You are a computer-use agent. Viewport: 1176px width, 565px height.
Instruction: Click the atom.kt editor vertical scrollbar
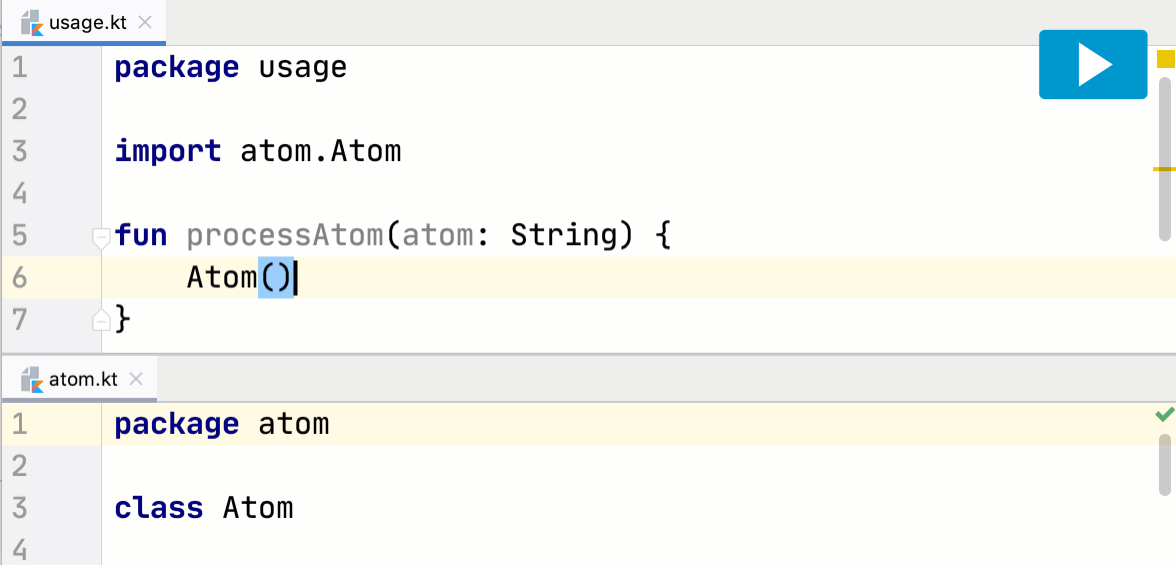pos(1165,464)
